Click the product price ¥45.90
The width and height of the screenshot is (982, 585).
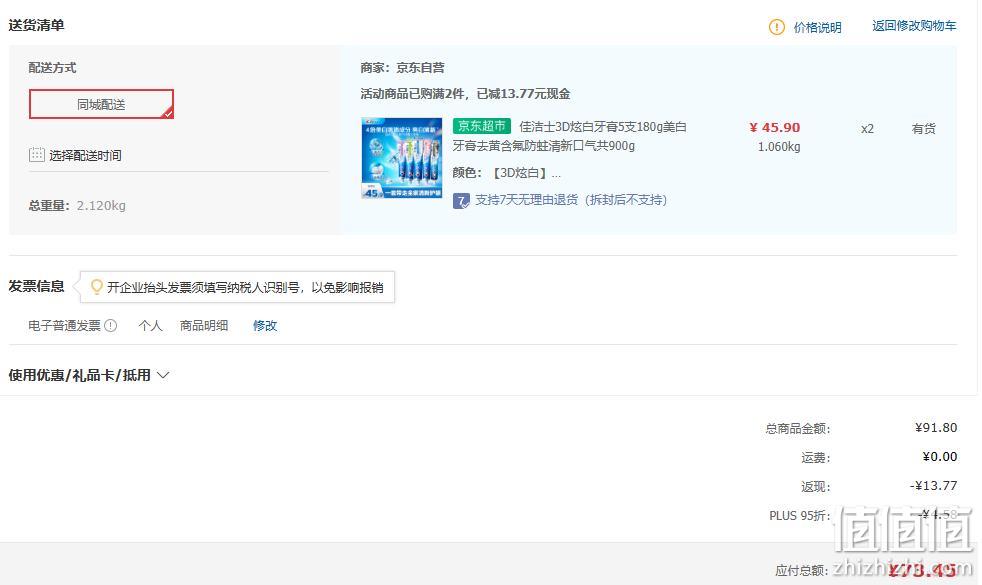pos(775,127)
